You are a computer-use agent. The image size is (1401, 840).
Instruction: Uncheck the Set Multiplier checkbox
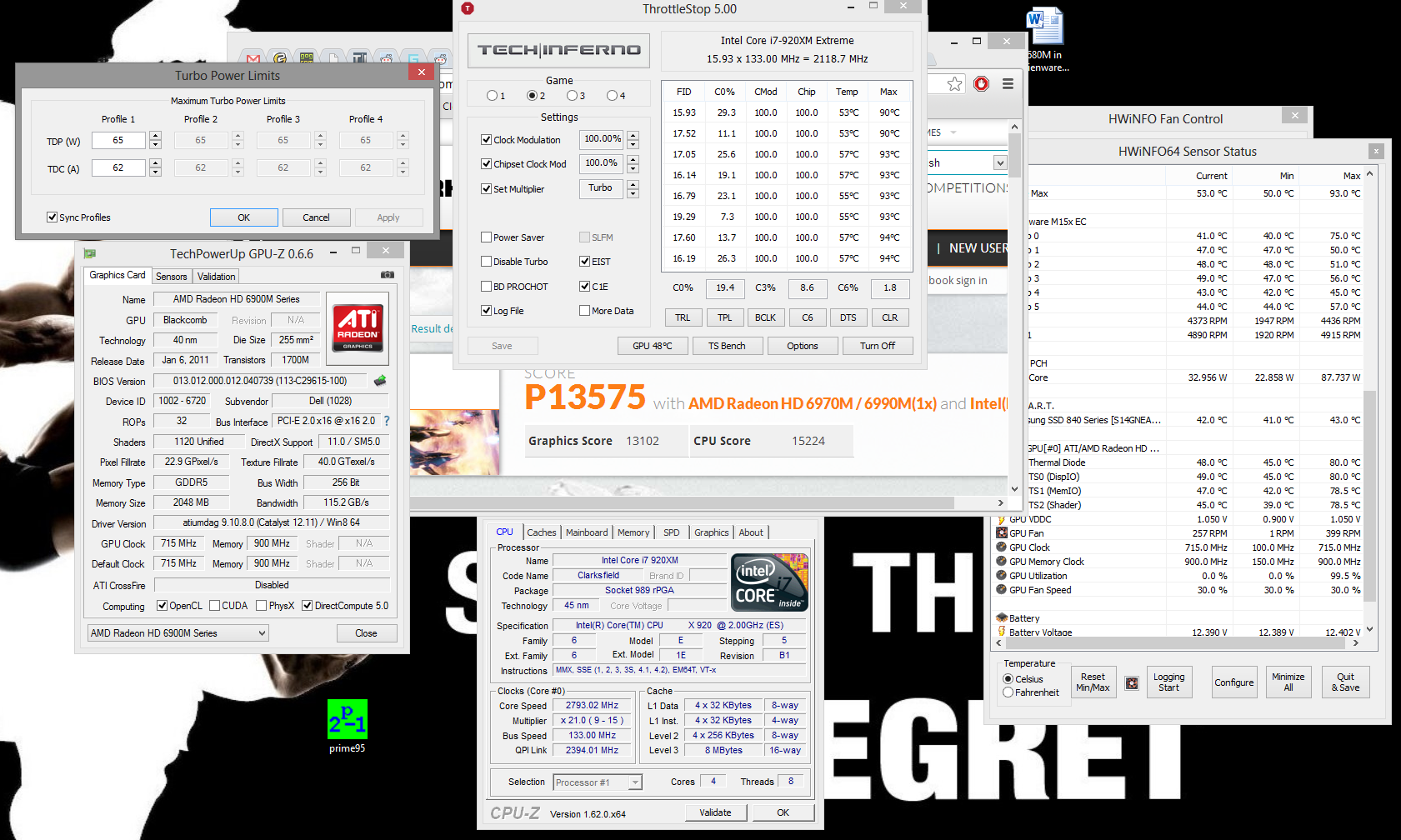click(x=486, y=189)
